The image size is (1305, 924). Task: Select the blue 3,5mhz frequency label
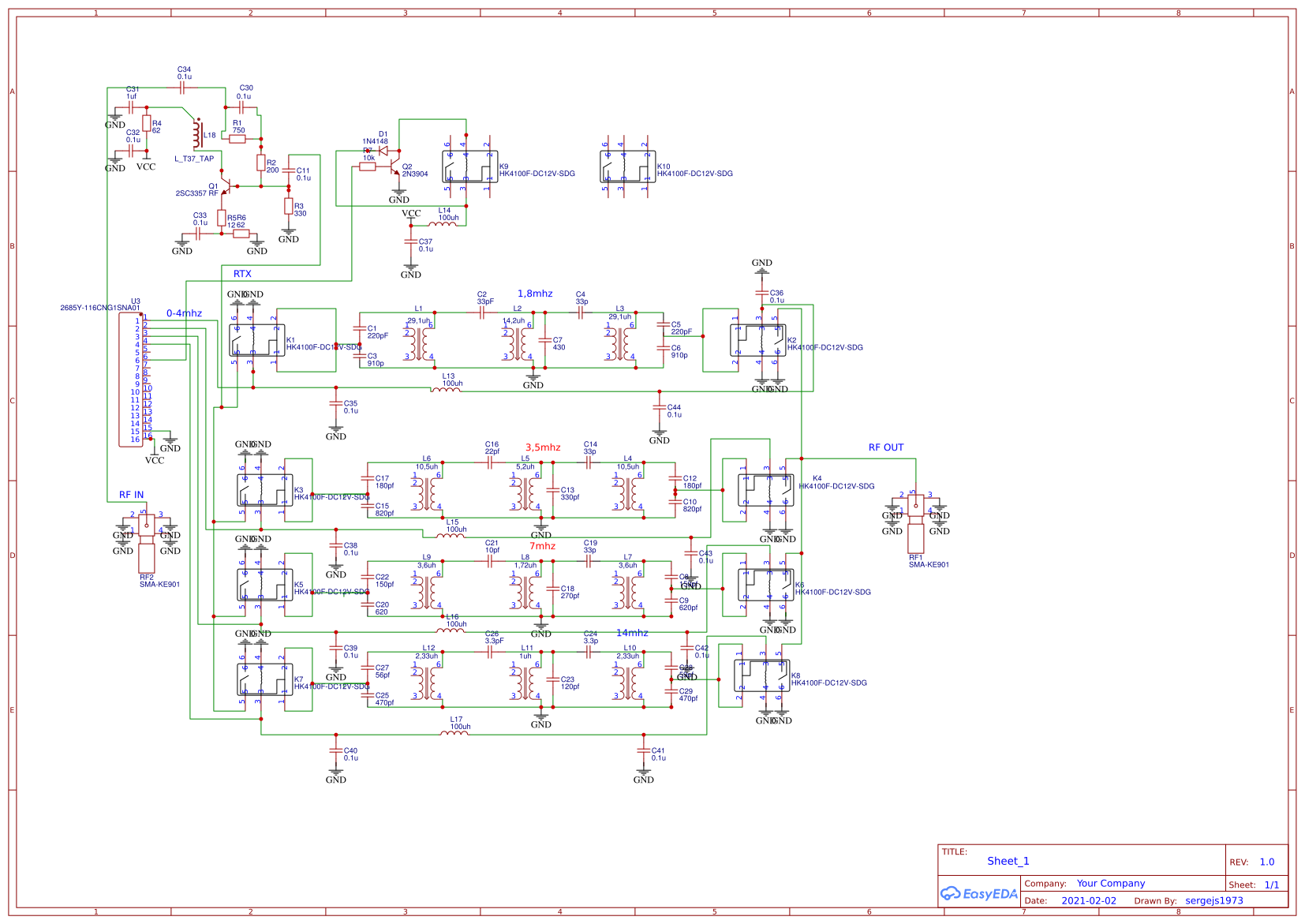click(541, 447)
